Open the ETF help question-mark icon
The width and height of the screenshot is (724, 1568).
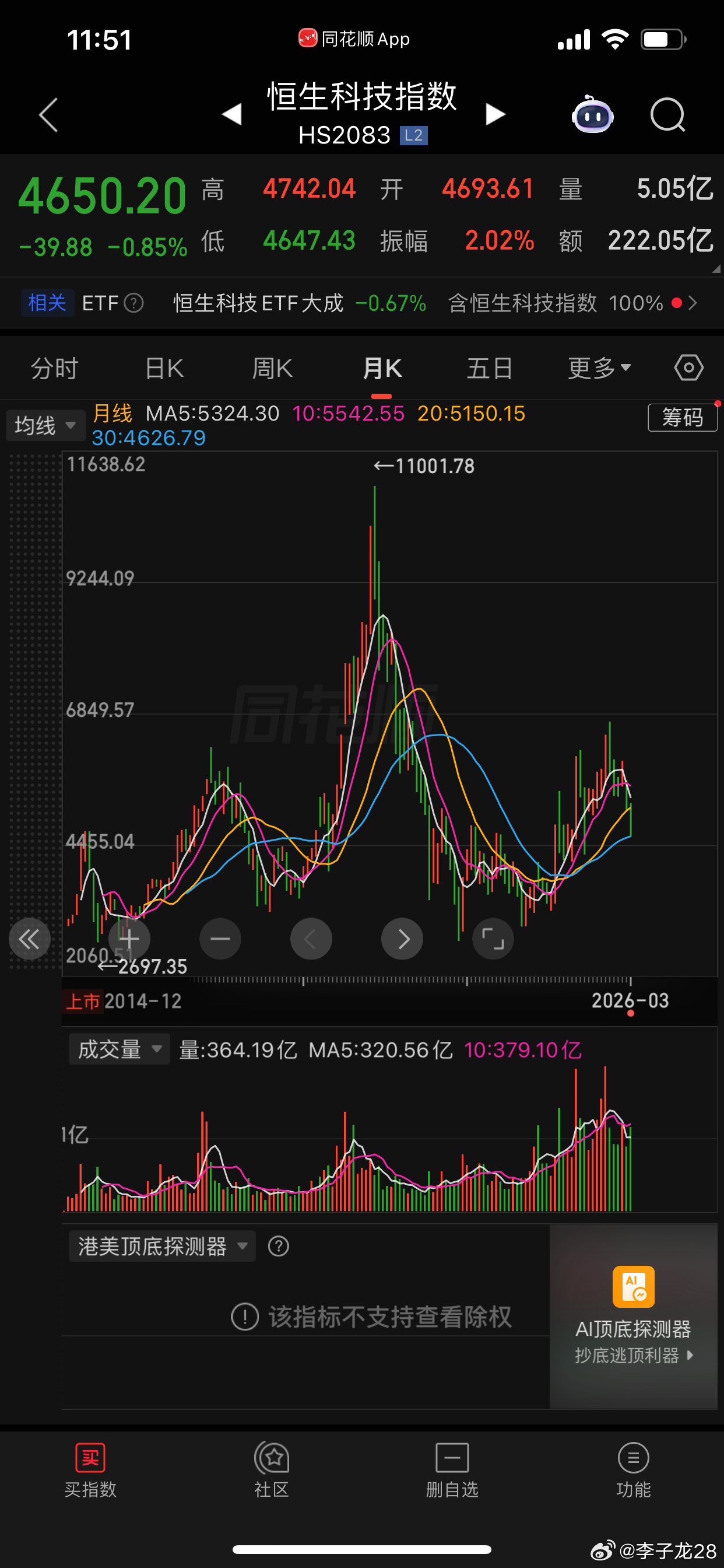(134, 303)
